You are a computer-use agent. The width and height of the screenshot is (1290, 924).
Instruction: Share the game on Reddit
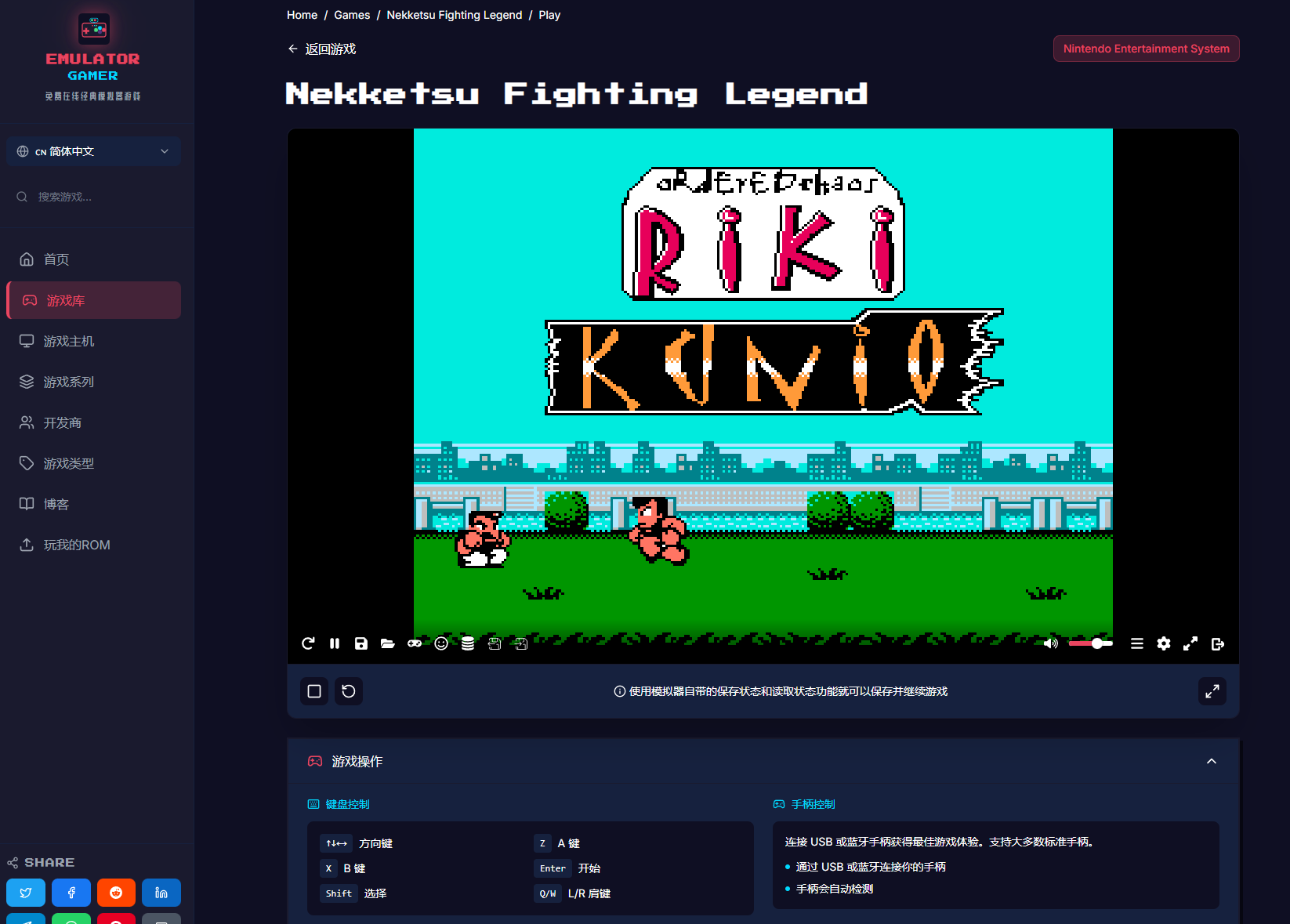116,893
